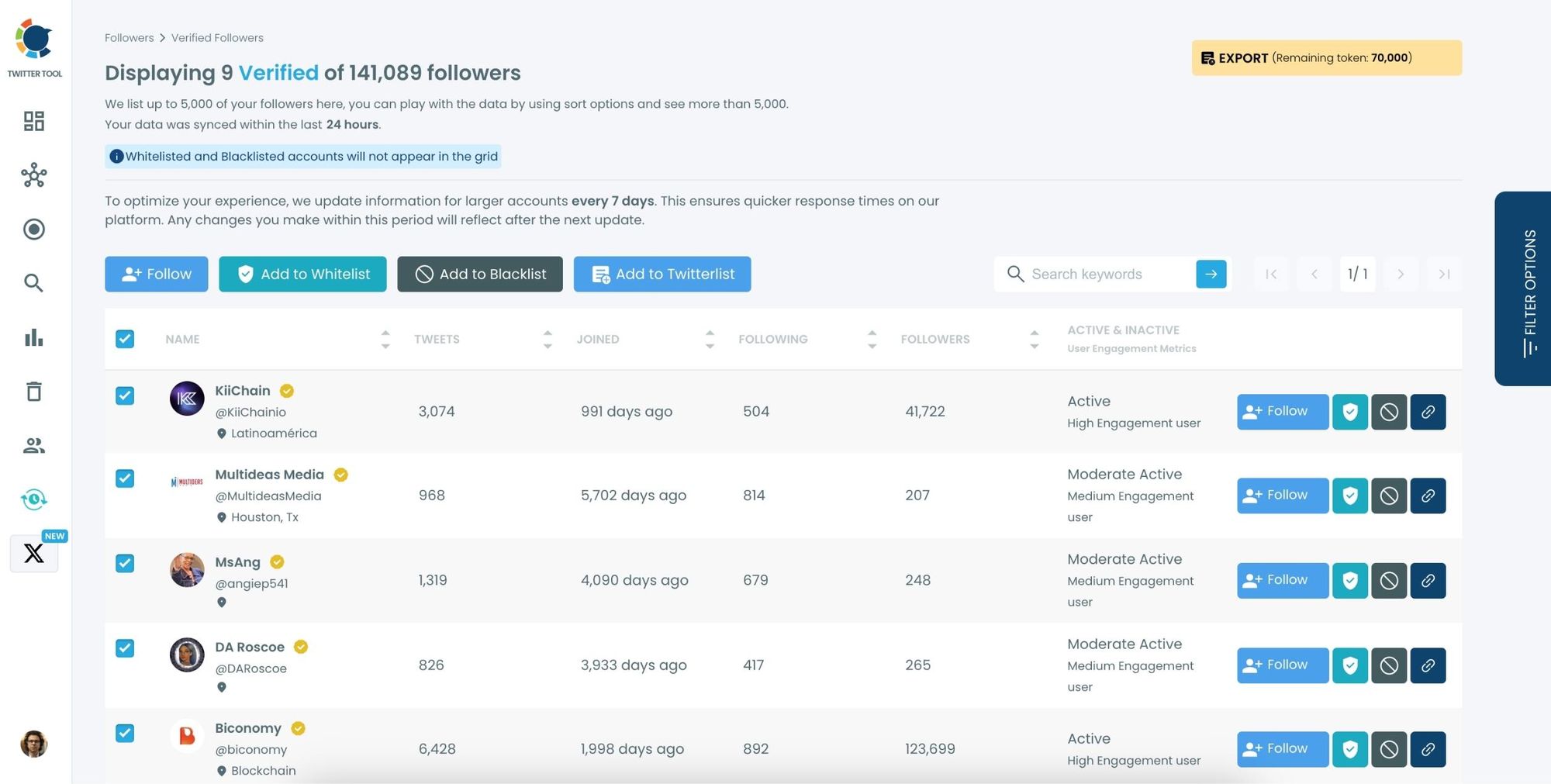Image resolution: width=1551 pixels, height=784 pixels.
Task: Click the EXPORT button
Action: click(x=1326, y=57)
